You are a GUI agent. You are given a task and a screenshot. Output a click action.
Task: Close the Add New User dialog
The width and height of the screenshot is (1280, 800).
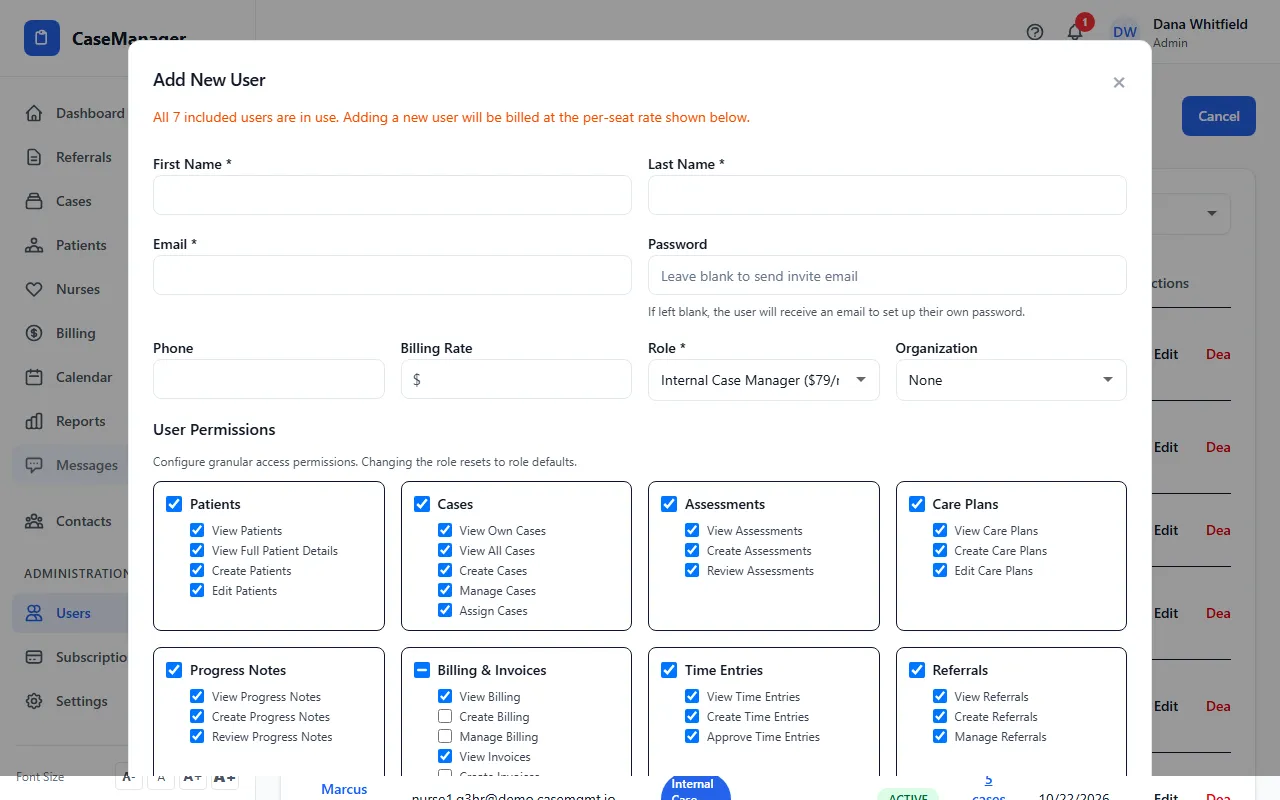(1119, 82)
